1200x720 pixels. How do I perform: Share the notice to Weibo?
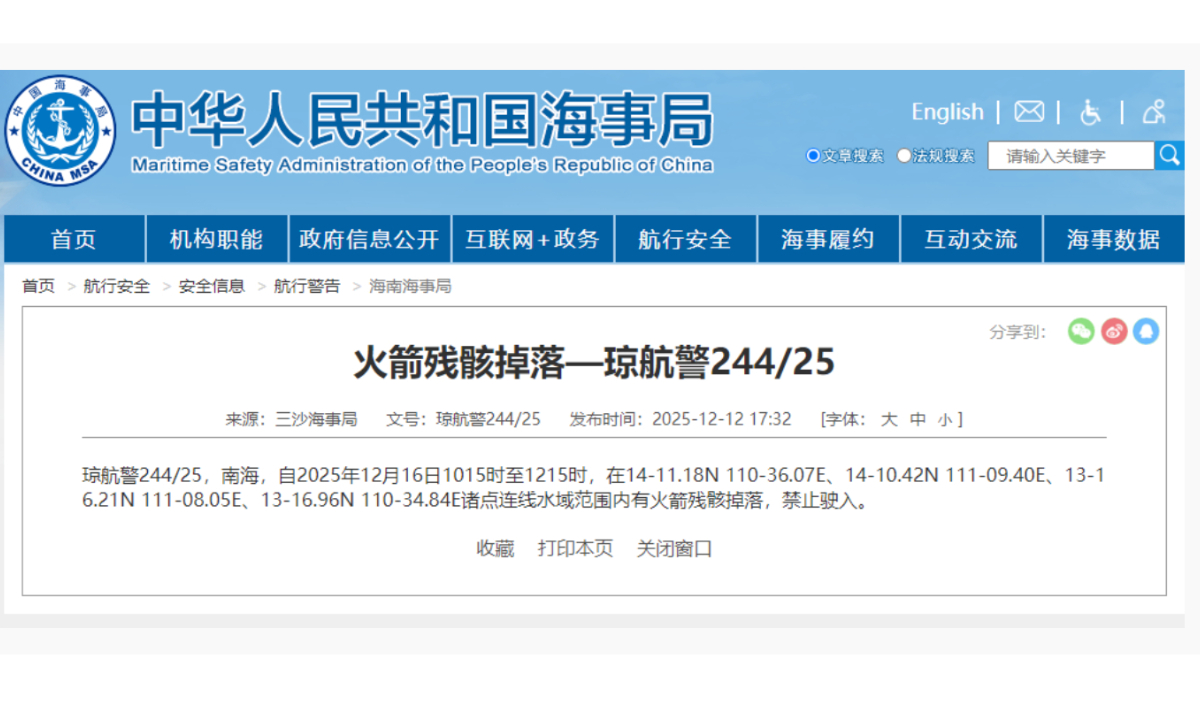pos(1114,331)
